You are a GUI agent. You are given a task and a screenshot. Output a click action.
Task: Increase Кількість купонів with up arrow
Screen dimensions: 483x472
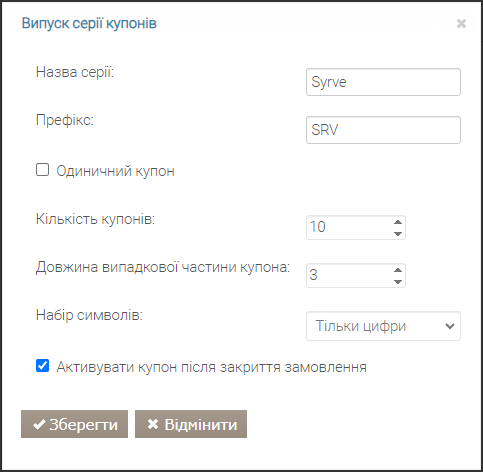pos(398,222)
